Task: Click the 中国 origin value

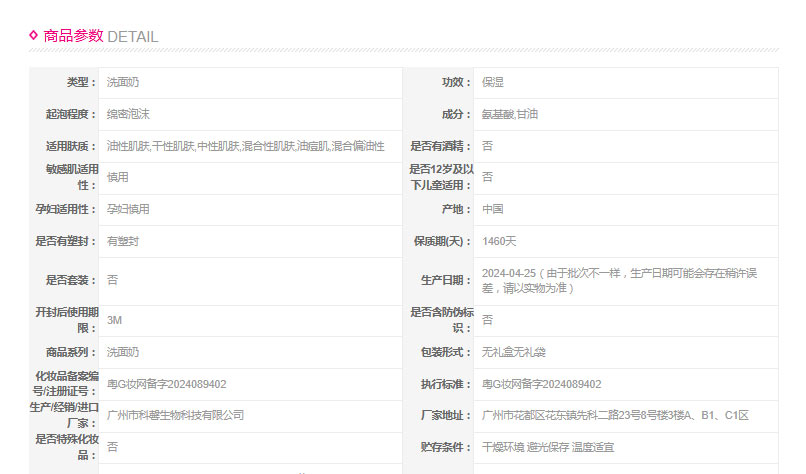Action: pyautogui.click(x=492, y=209)
